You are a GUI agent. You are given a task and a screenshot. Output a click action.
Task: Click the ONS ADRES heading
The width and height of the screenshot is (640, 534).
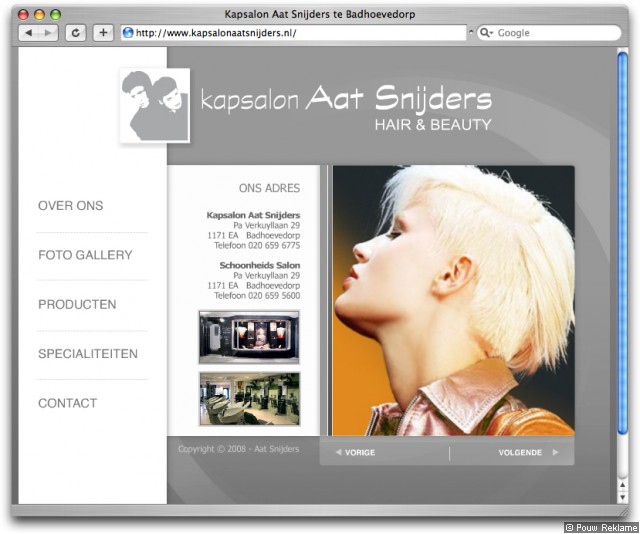click(x=269, y=188)
